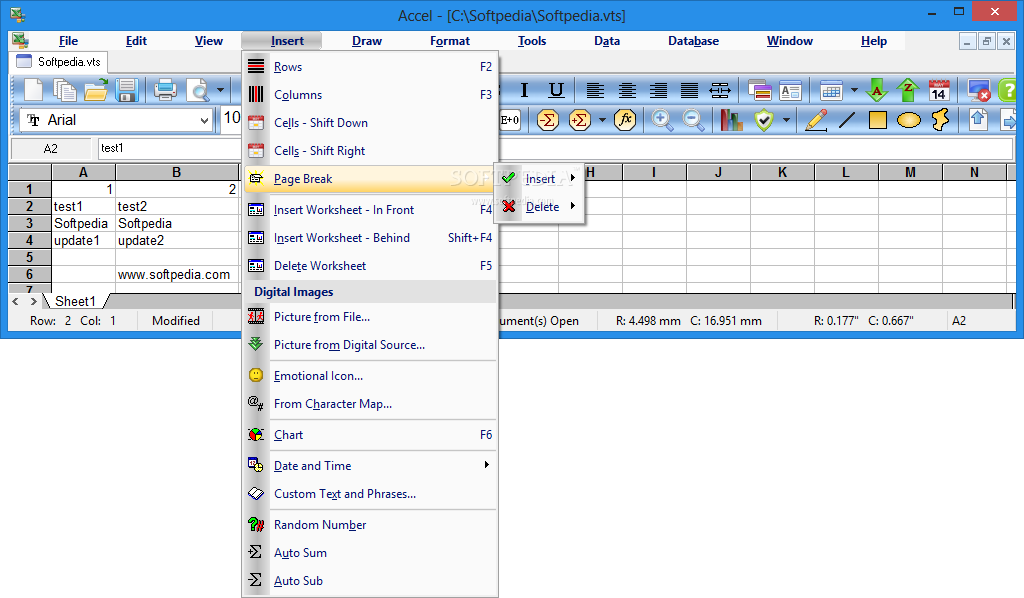The image size is (1024, 598).
Task: Choose Chart from the Insert menu
Action: 370,435
